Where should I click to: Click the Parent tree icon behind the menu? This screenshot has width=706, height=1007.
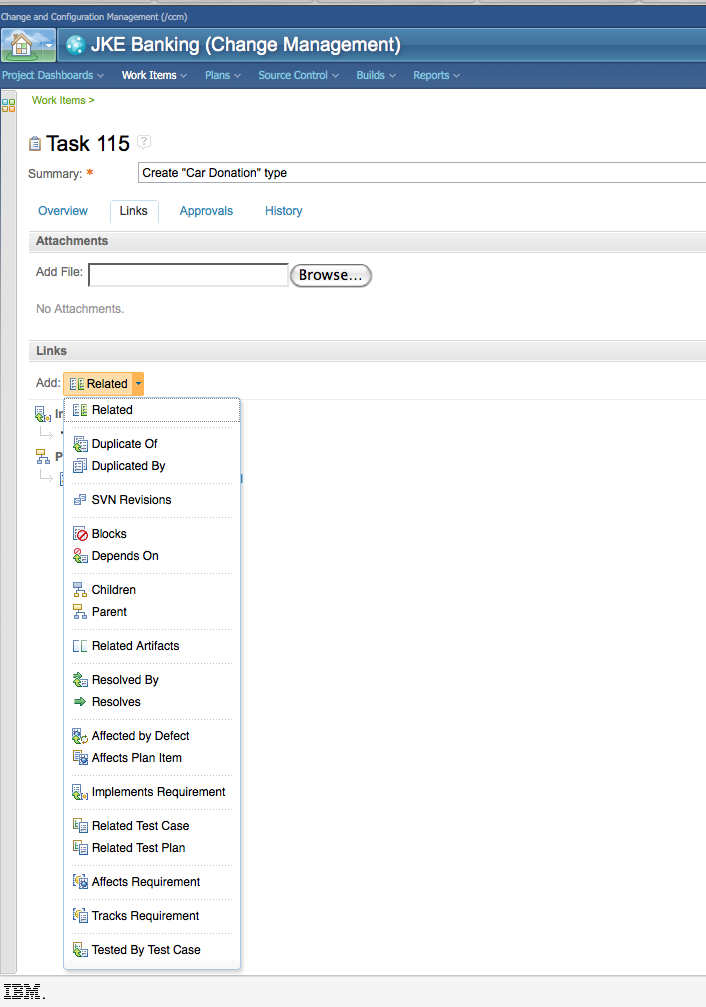[x=42, y=457]
